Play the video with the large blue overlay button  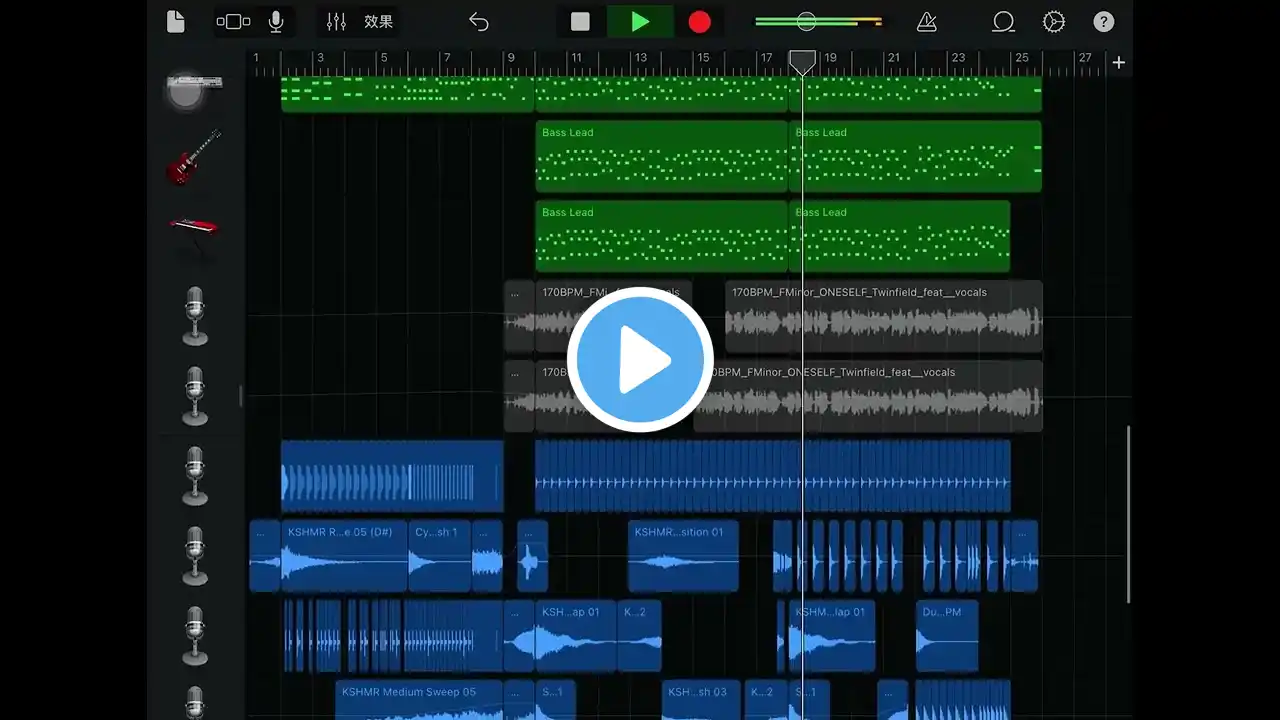[640, 360]
